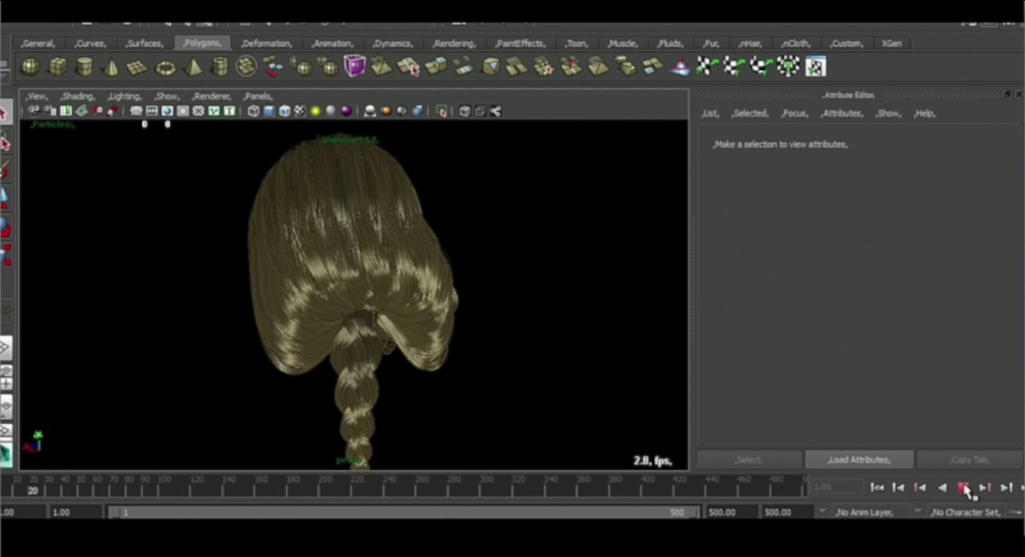Click the Load Attributes button
The width and height of the screenshot is (1025, 557).
point(858,460)
